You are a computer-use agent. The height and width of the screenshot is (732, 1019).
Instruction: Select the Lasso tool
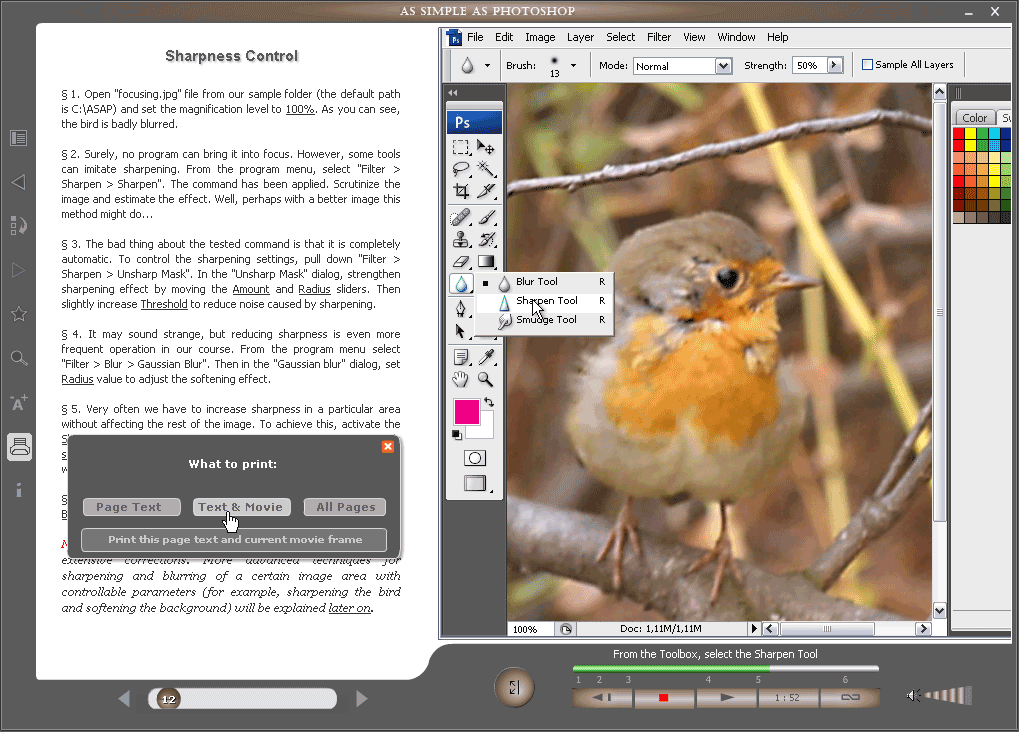(x=461, y=169)
